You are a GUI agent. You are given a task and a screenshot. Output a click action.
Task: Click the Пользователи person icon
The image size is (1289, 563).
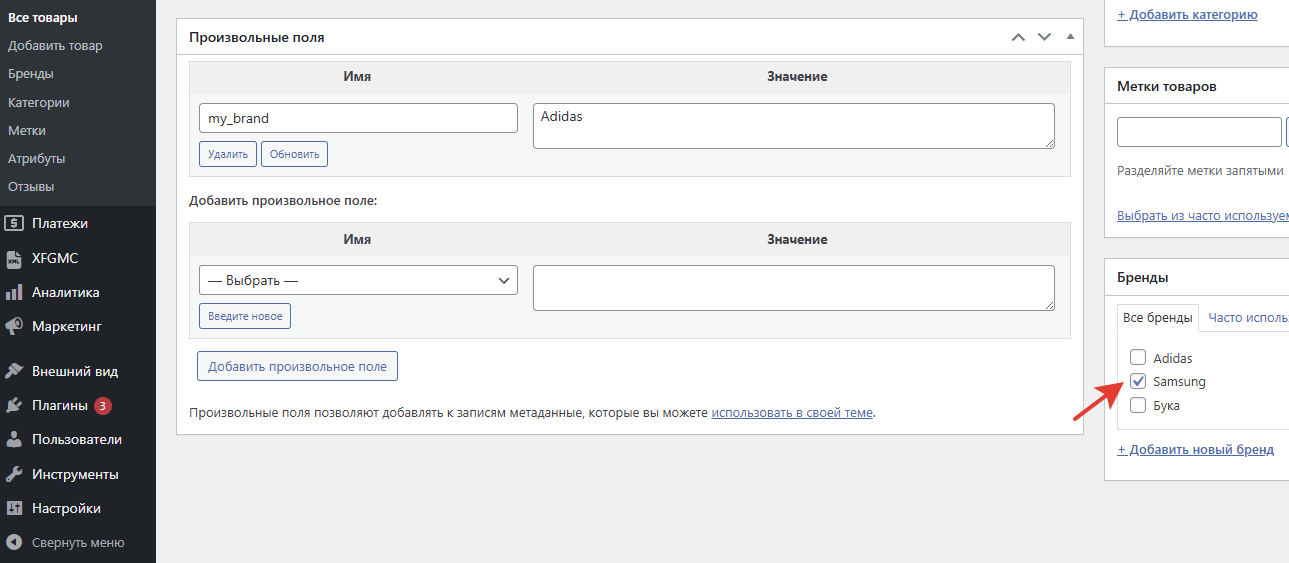14,440
